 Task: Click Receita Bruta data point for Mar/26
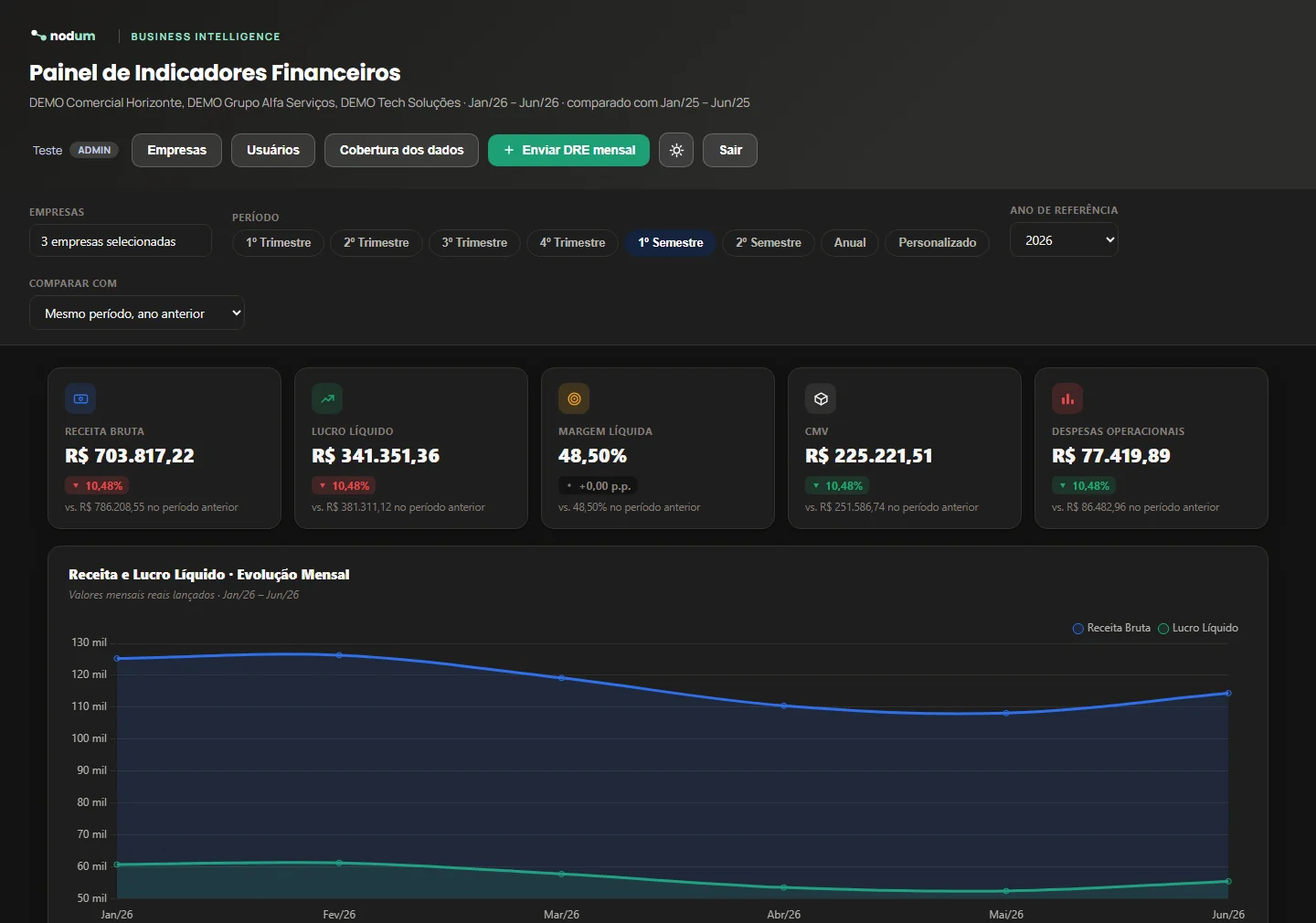561,678
